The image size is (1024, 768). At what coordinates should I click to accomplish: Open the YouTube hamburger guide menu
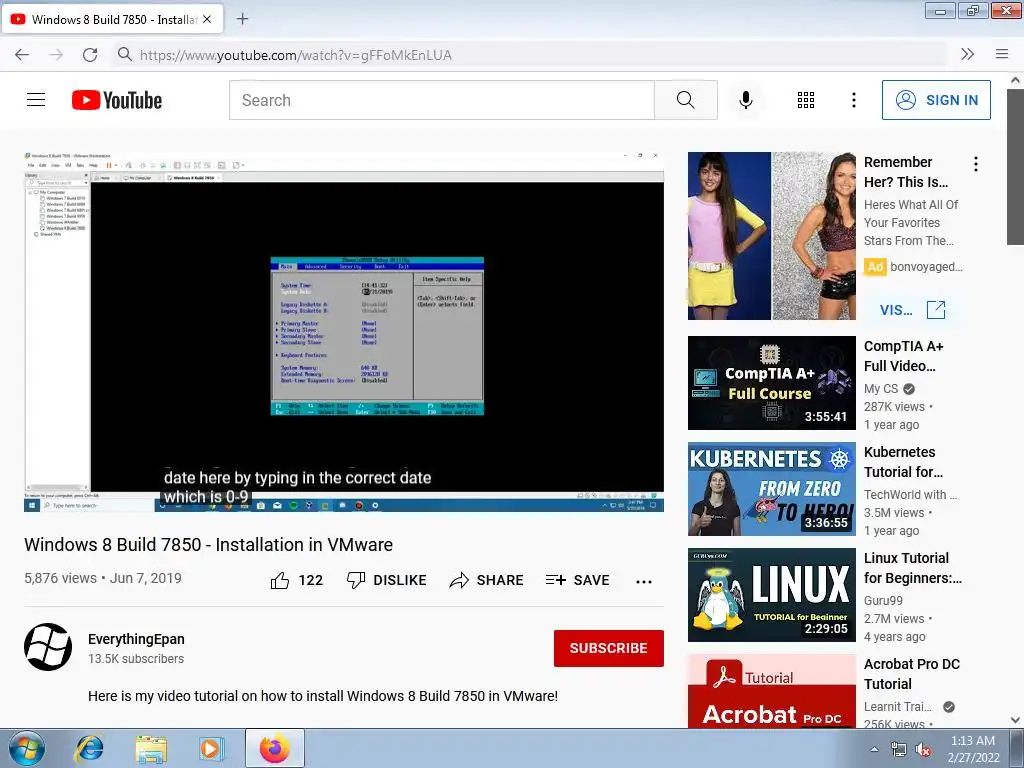(36, 100)
